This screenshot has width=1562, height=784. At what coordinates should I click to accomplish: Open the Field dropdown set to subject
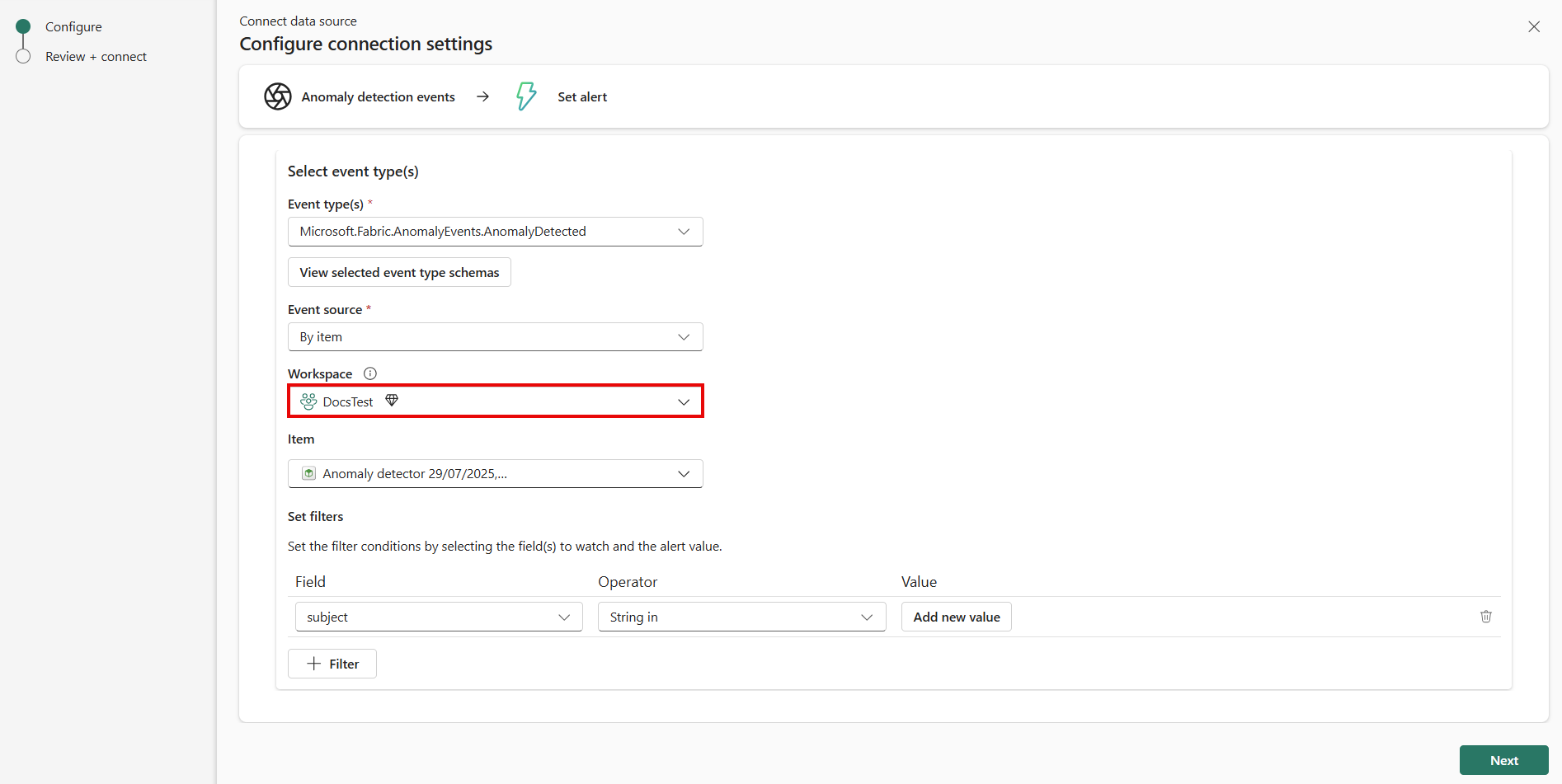[439, 617]
